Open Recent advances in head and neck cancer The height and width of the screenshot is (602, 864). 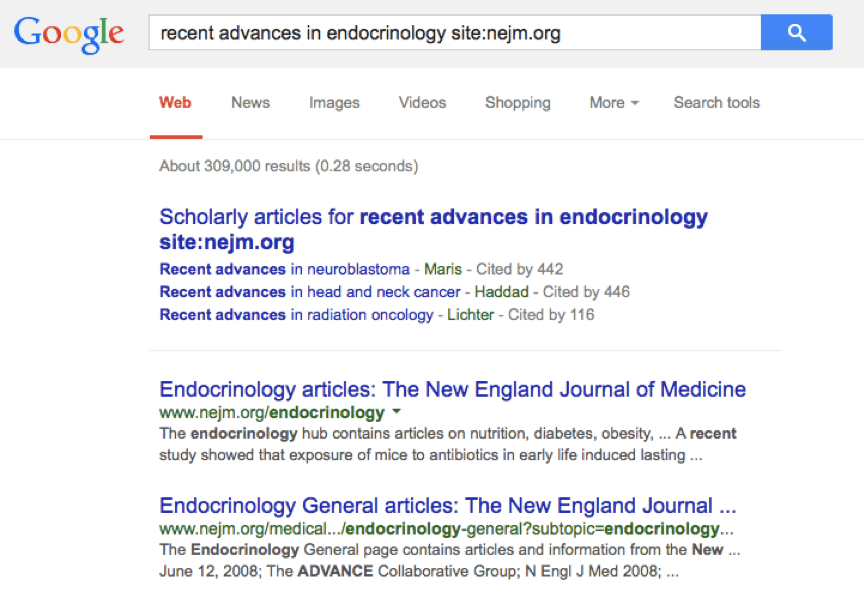[x=310, y=291]
